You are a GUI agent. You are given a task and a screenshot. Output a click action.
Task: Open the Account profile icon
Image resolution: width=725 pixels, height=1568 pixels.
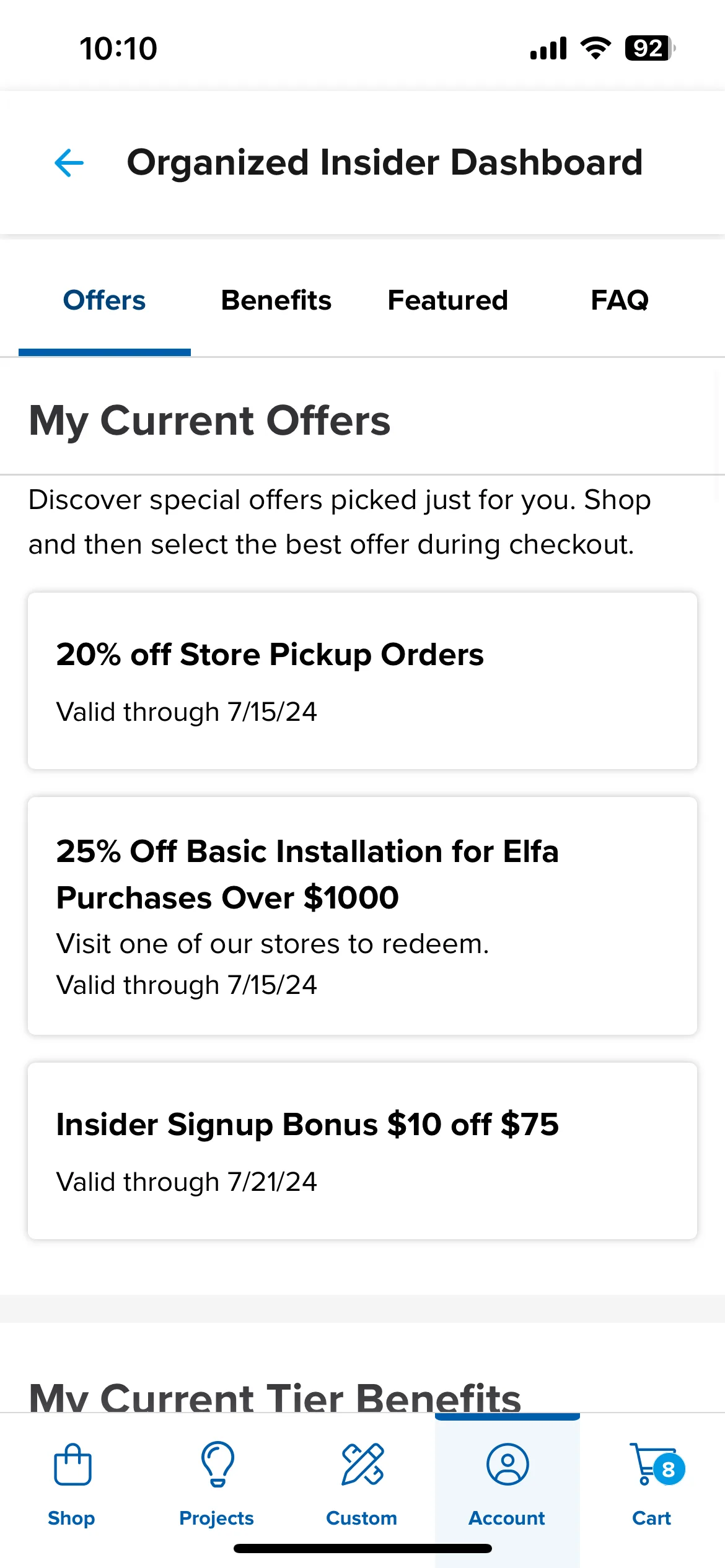coord(507,1465)
